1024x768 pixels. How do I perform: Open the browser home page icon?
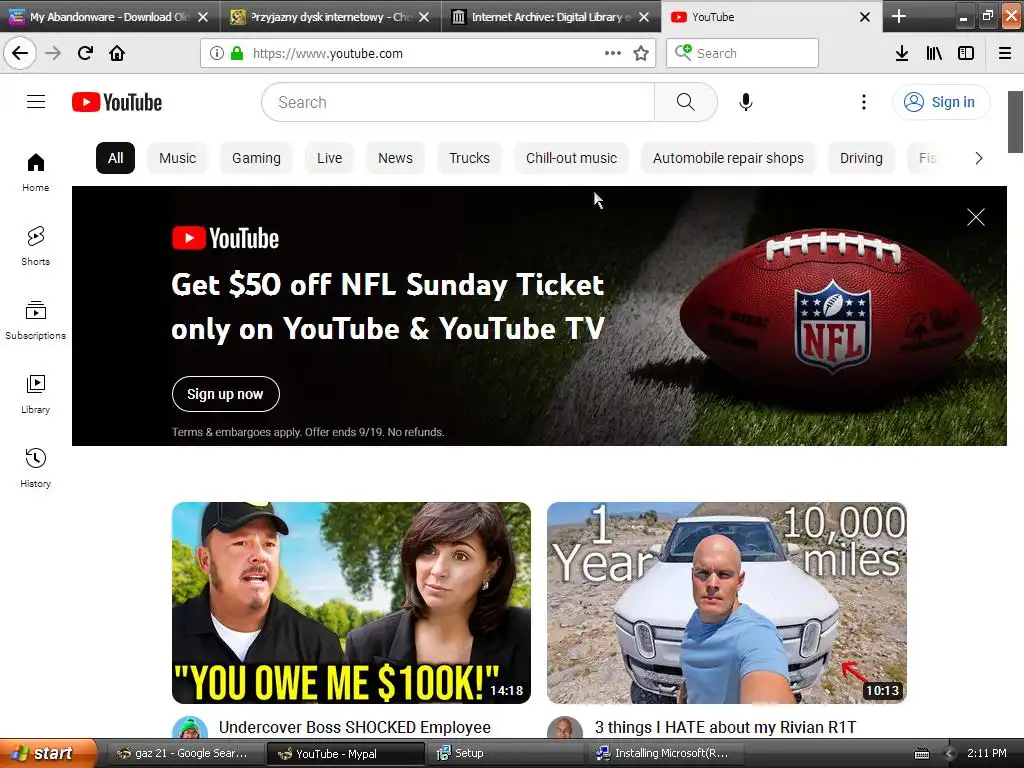[117, 53]
